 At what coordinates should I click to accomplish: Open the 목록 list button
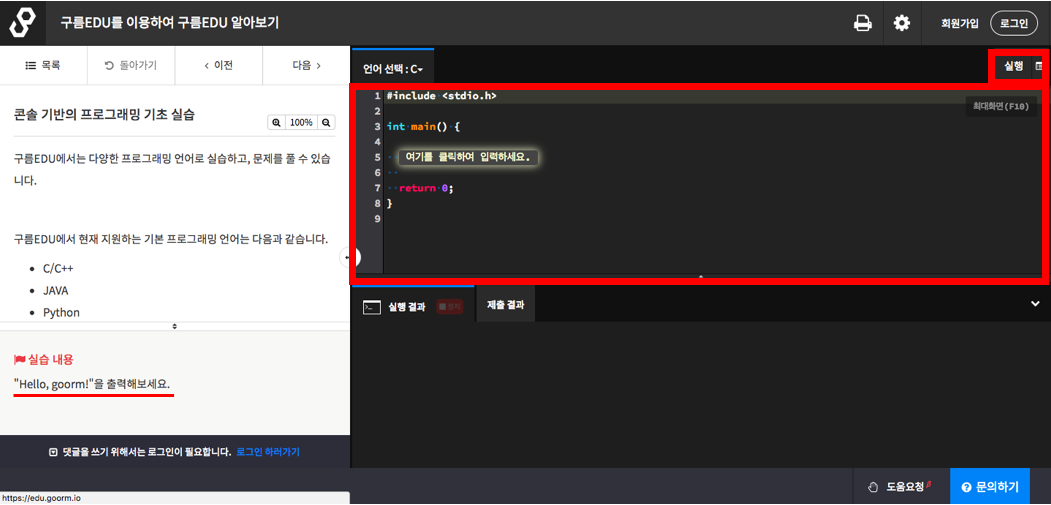tap(43, 66)
